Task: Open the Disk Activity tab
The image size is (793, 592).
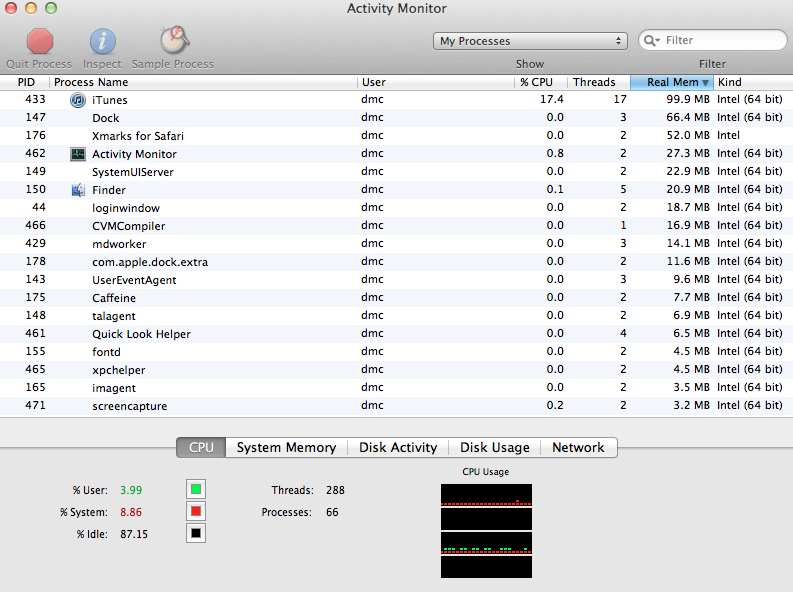Action: coord(398,447)
